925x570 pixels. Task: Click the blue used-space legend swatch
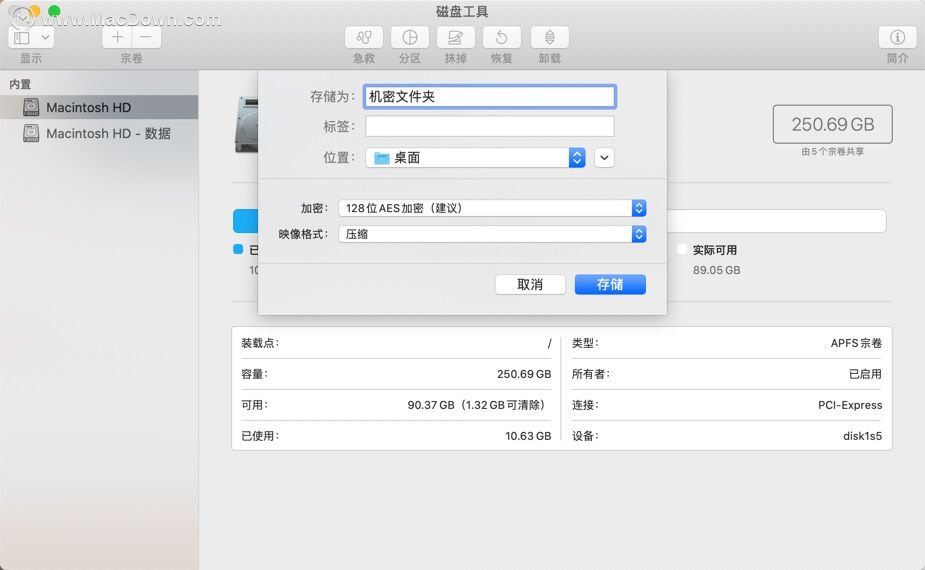(238, 250)
